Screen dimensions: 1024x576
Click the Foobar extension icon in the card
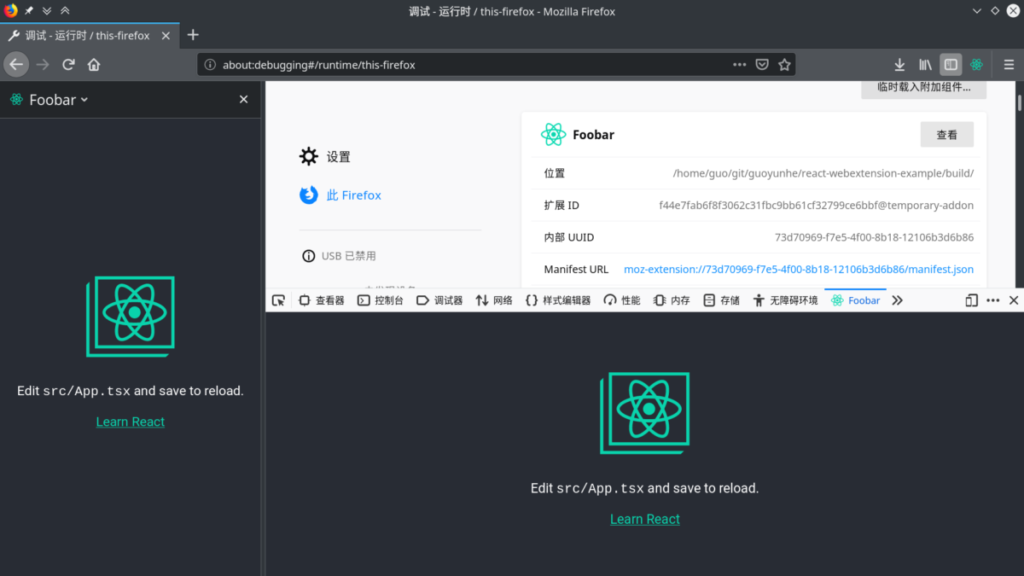553,135
